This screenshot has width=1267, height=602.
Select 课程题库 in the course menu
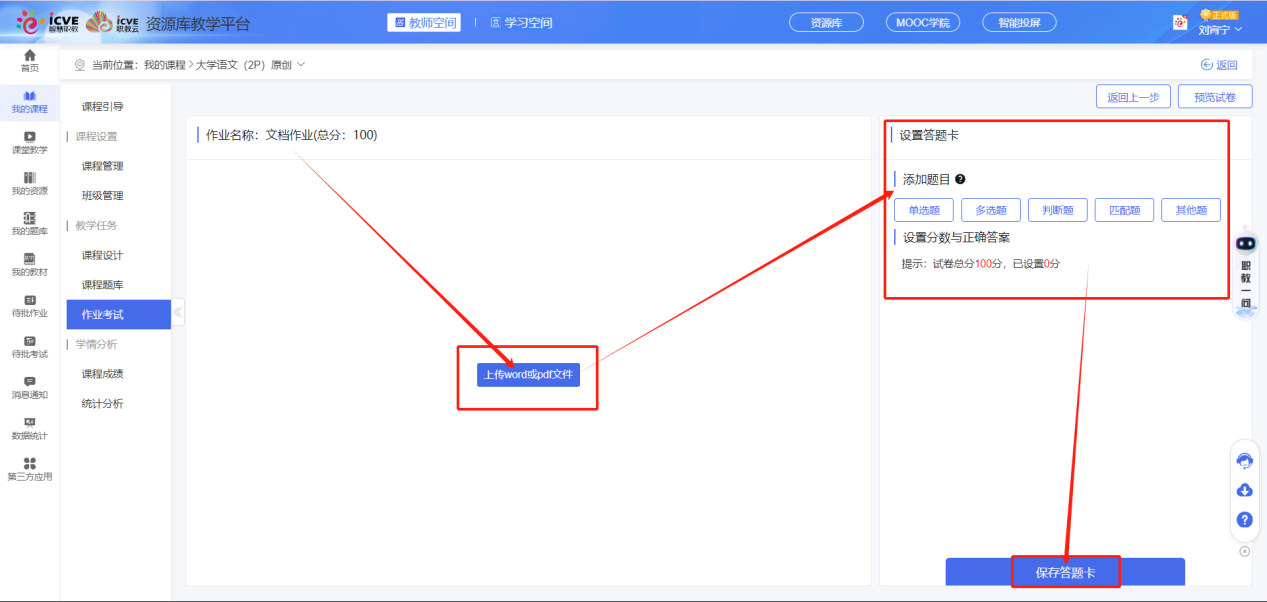102,285
